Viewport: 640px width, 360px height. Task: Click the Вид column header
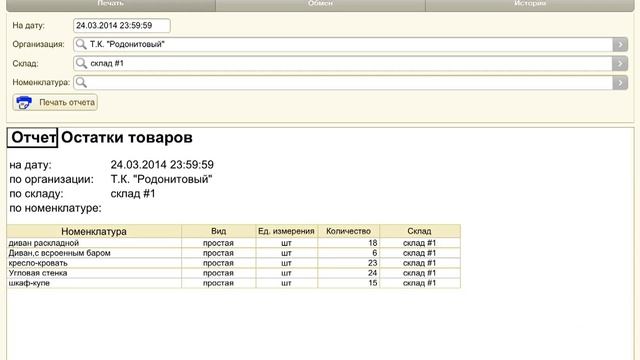point(218,231)
